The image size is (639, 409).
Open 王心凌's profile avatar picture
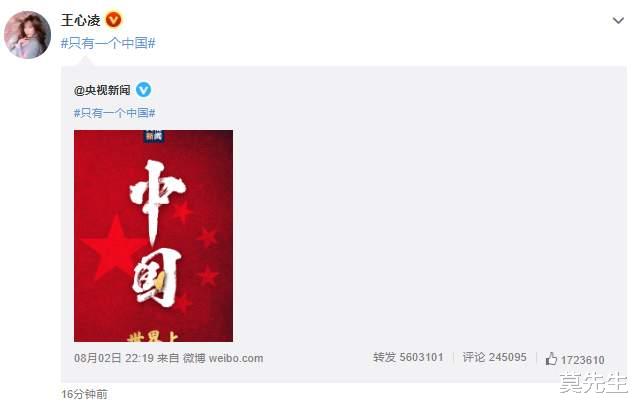click(27, 35)
